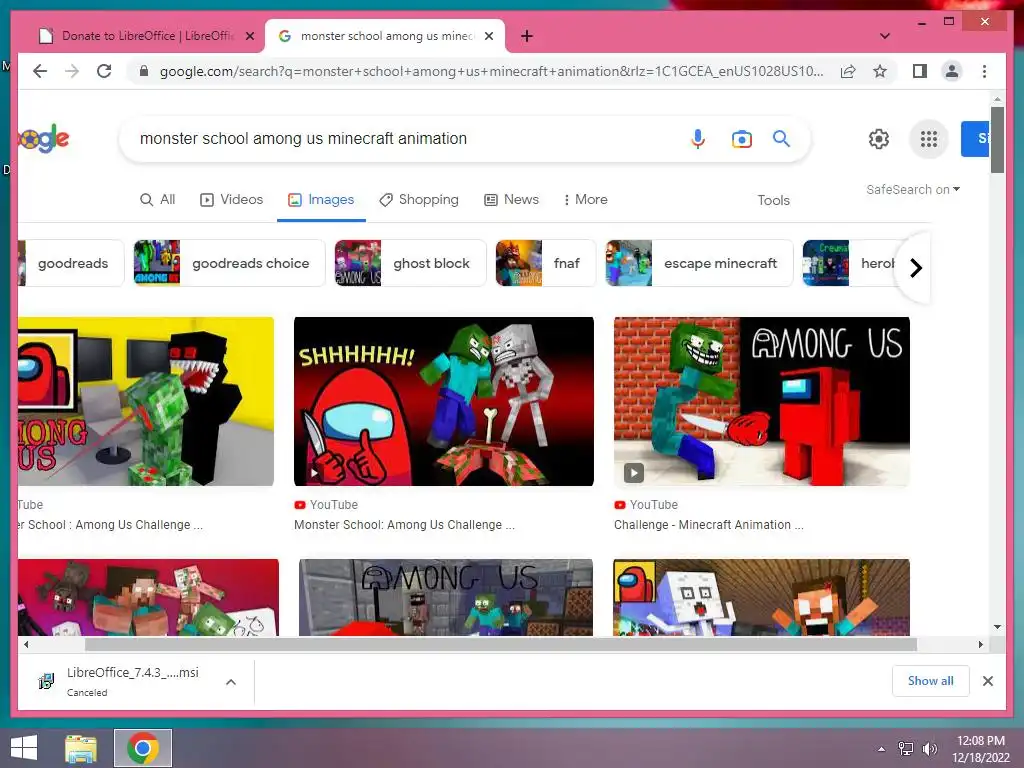
Task: Click the Chrome taskbar icon
Action: (x=143, y=748)
